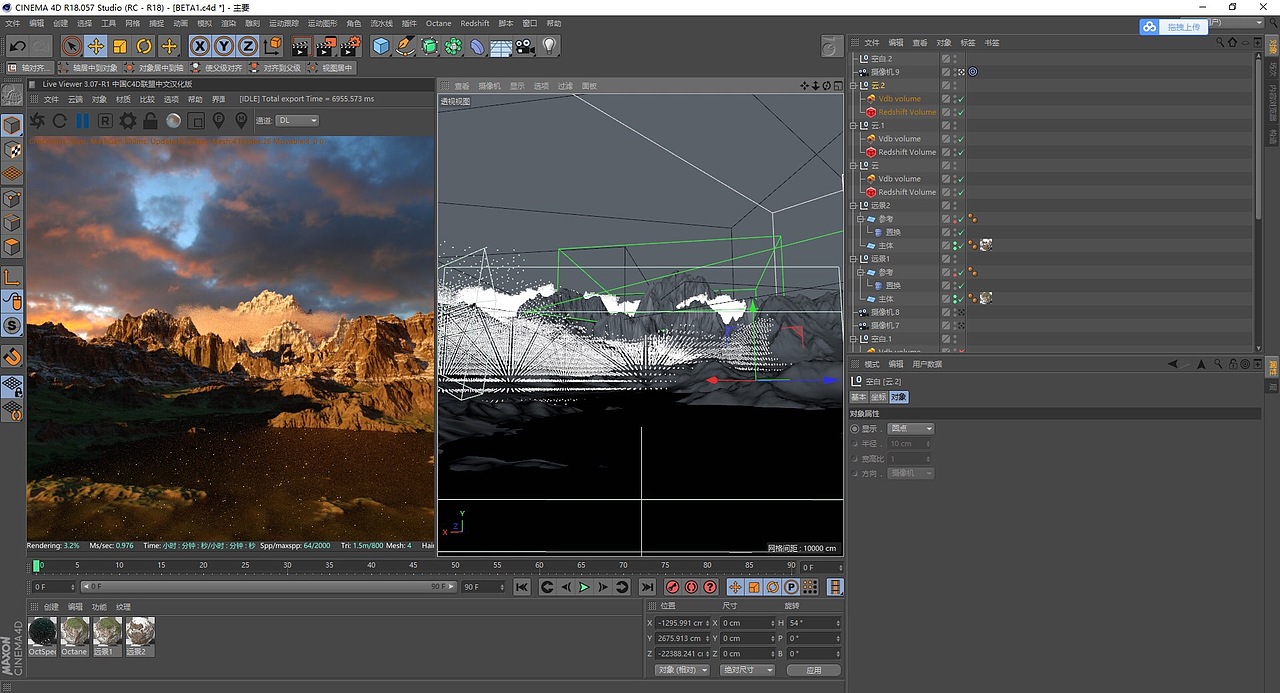The width and height of the screenshot is (1280, 693).
Task: Toggle X axis lock
Action: [x=200, y=46]
